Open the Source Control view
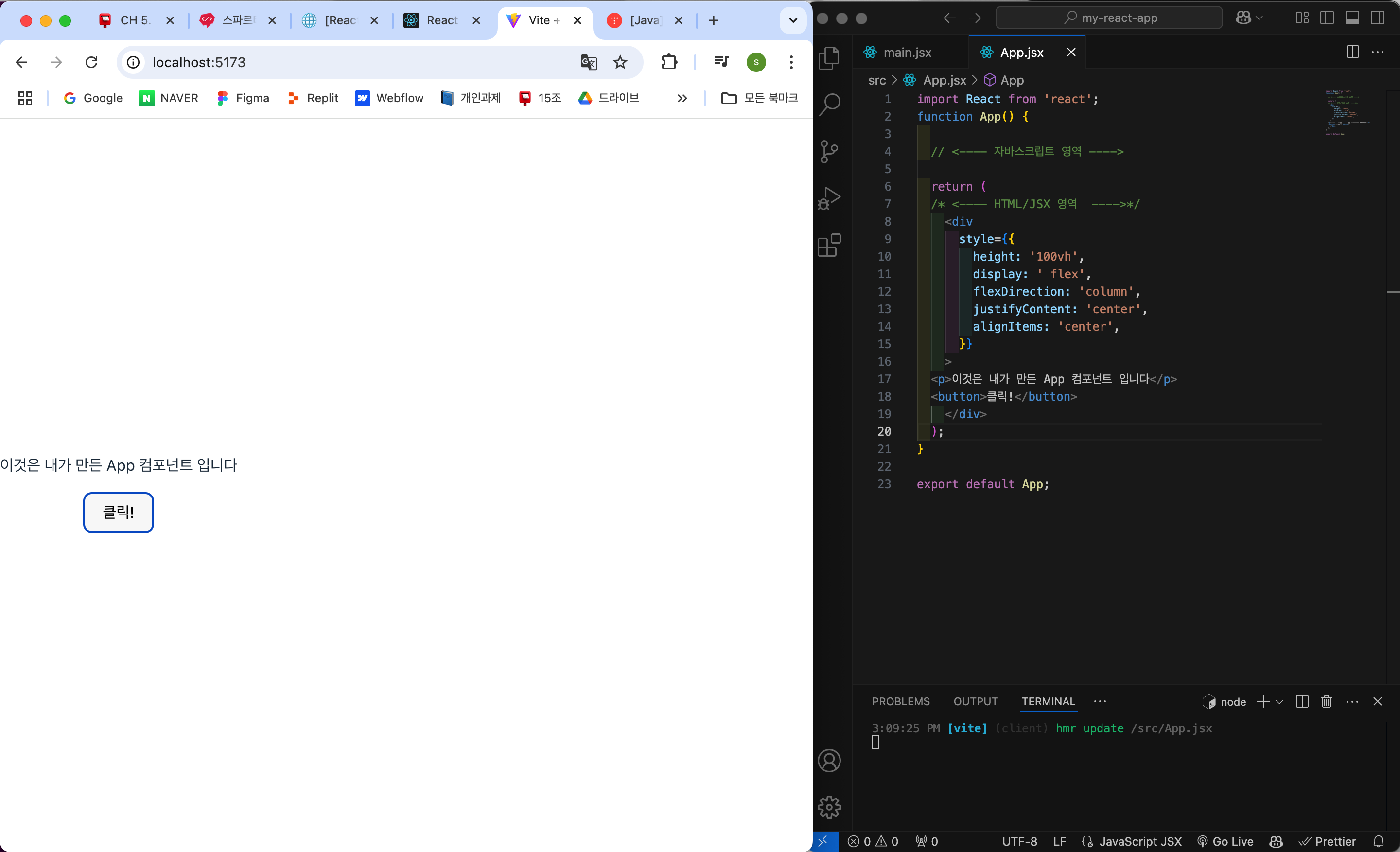1400x852 pixels. pos(829,152)
